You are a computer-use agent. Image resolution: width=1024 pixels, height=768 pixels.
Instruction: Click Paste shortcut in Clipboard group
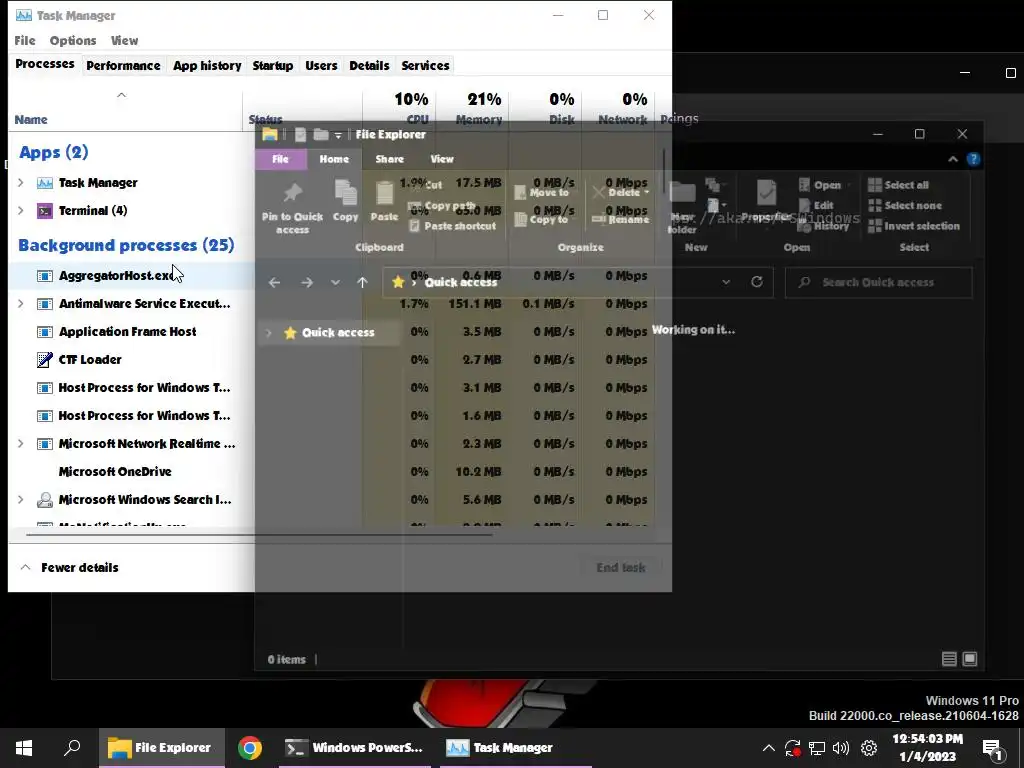coord(453,226)
